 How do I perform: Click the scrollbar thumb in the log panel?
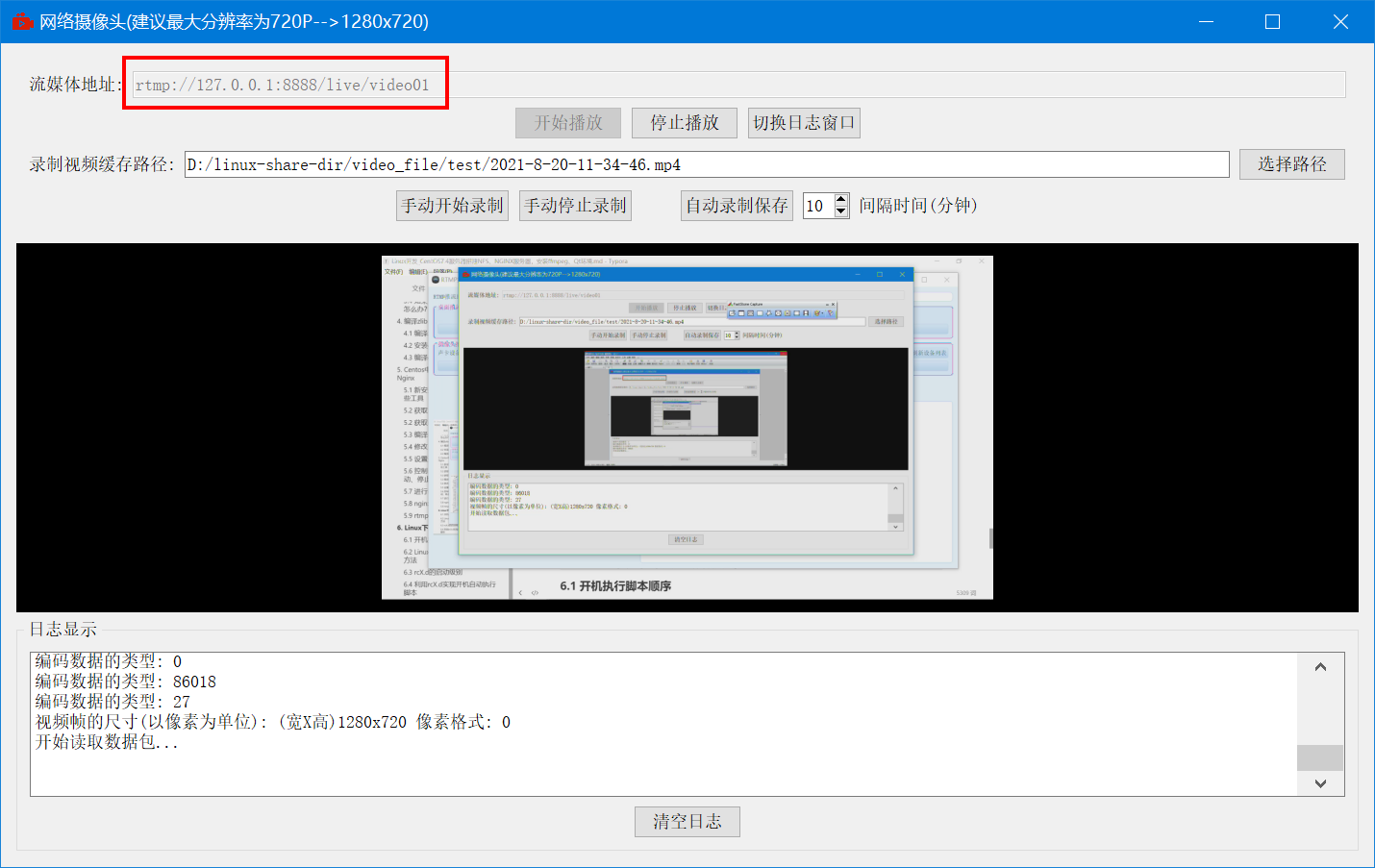(x=1320, y=757)
